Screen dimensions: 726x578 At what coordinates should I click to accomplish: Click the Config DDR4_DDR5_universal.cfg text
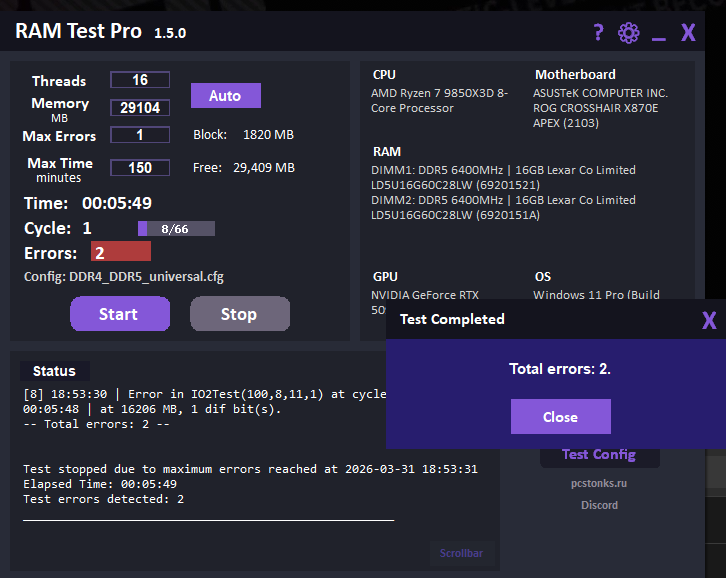(x=124, y=276)
